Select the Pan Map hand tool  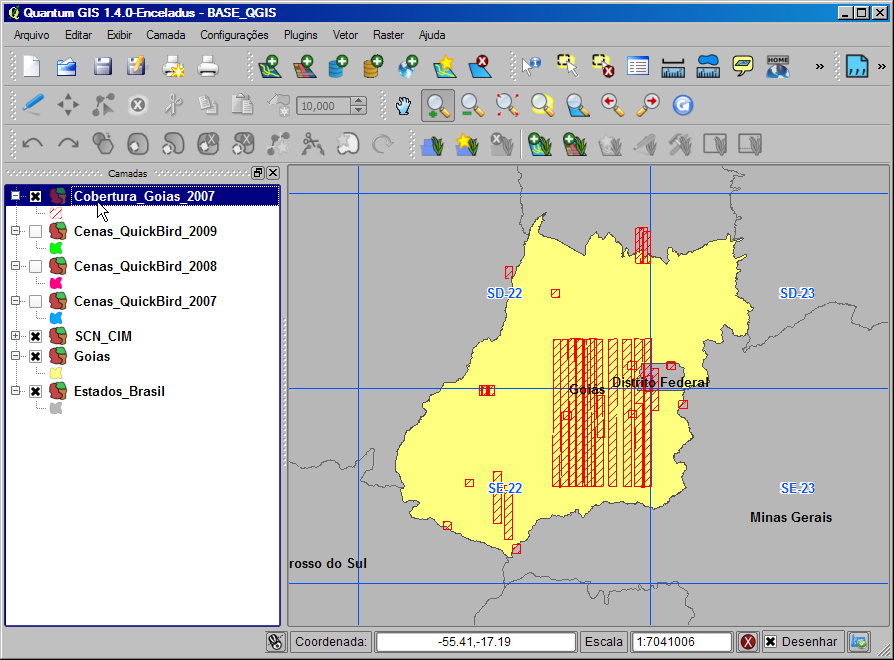(x=403, y=105)
